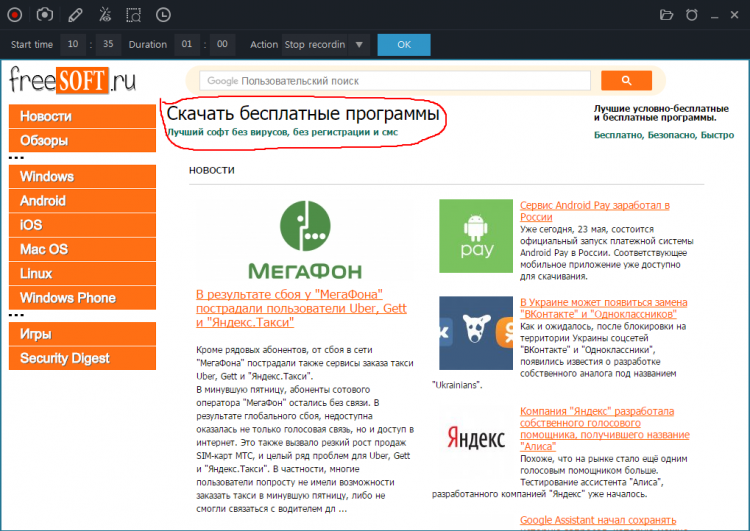Screen dimensions: 750x531
Task: Click the freeSOFT.ru logo
Action: tap(73, 80)
